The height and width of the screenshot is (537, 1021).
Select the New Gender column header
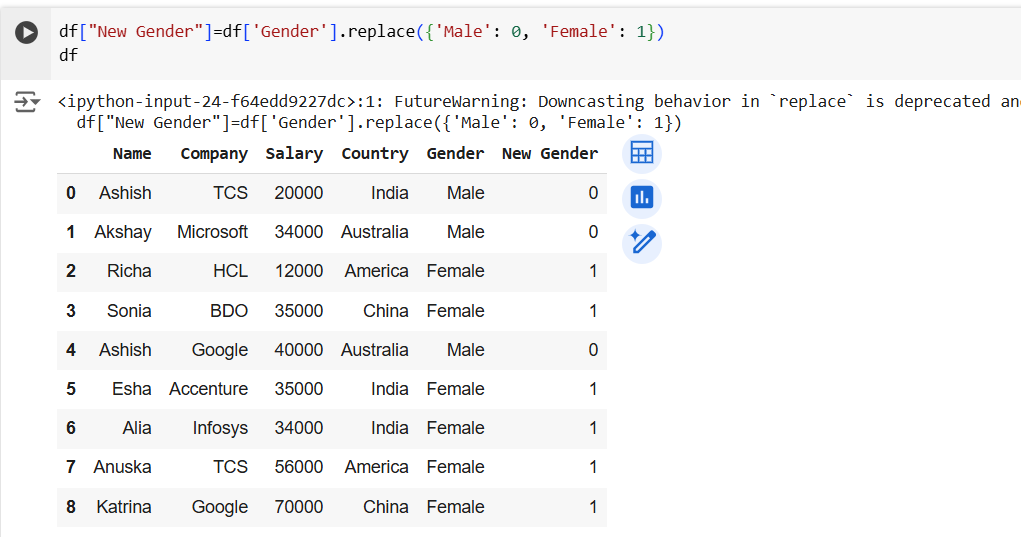coord(550,153)
